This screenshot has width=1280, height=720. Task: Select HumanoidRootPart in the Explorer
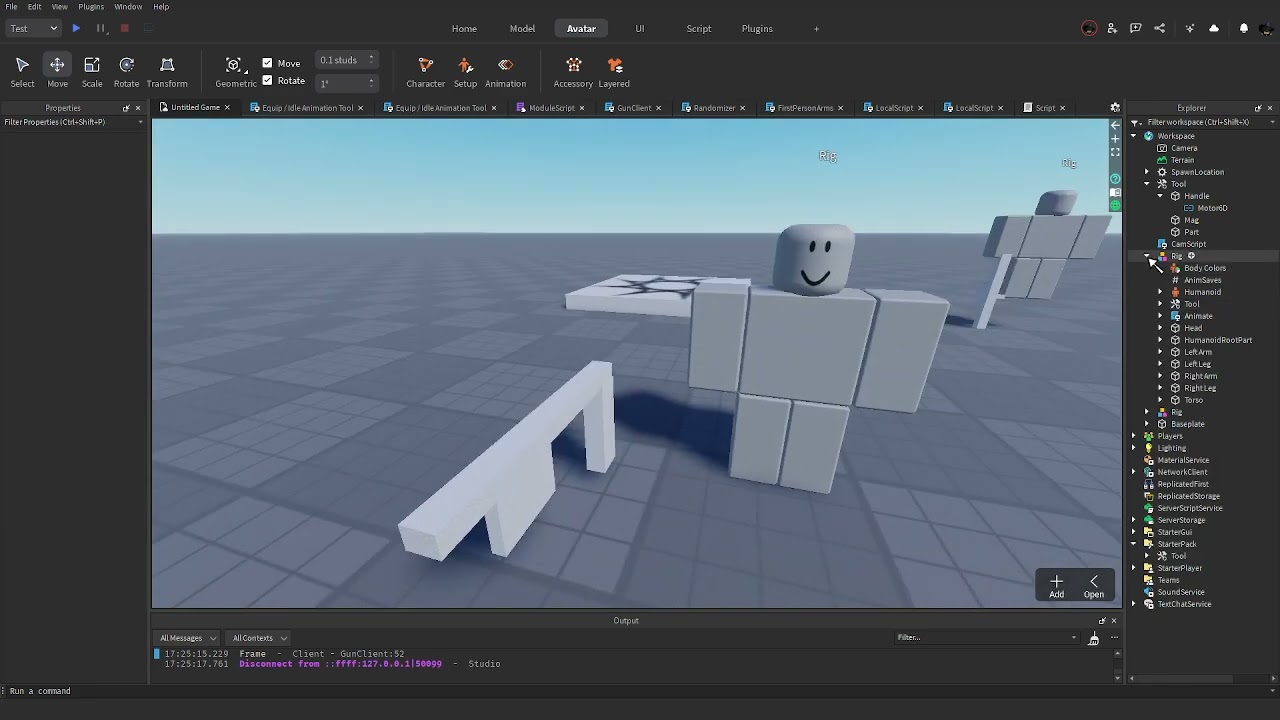click(x=1218, y=340)
